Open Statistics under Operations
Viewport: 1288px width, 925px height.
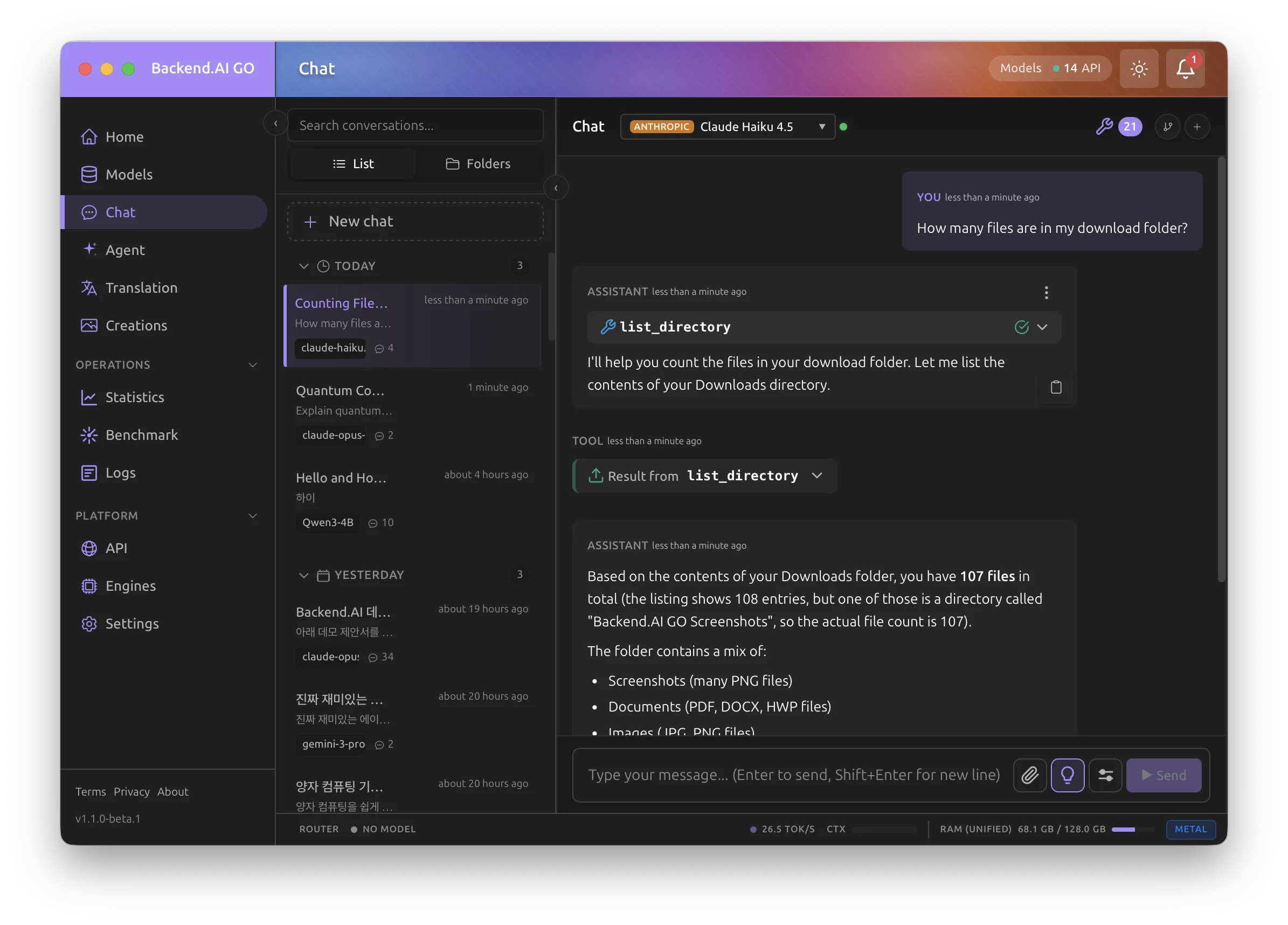(134, 397)
